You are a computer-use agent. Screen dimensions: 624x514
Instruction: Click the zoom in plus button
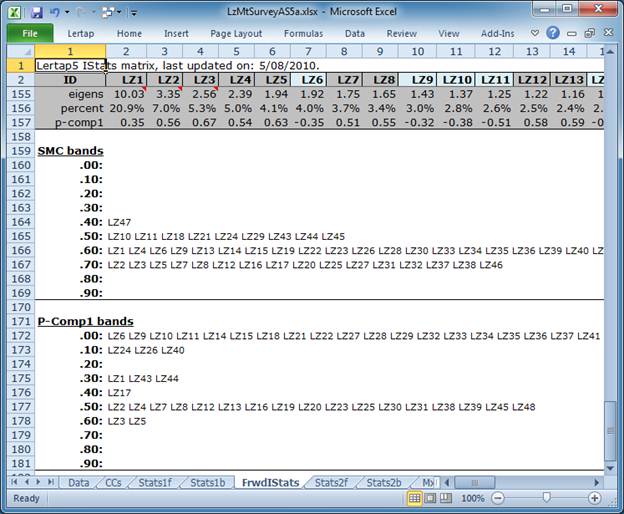[x=597, y=498]
